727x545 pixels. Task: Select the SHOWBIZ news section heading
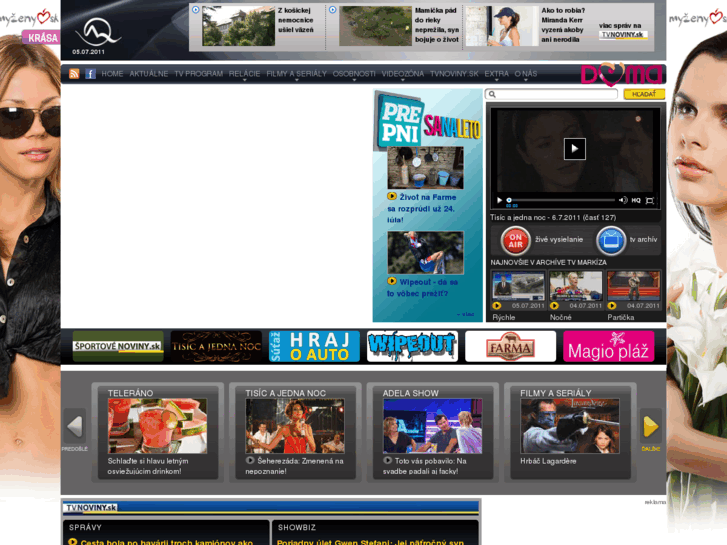297,527
